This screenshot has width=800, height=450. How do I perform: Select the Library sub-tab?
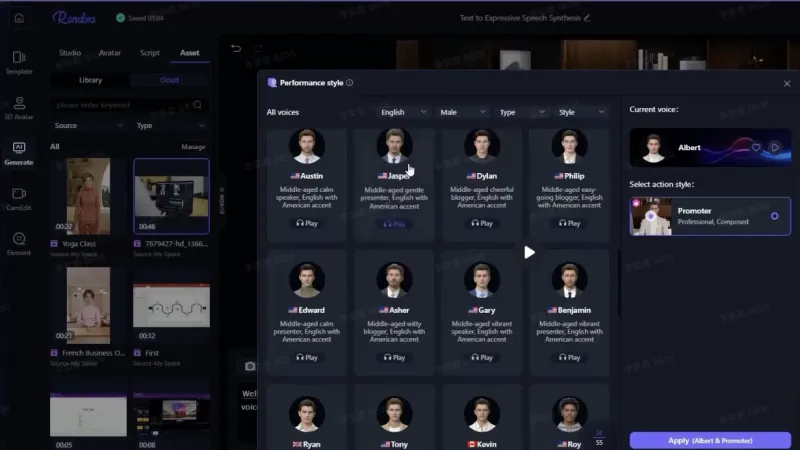click(90, 80)
